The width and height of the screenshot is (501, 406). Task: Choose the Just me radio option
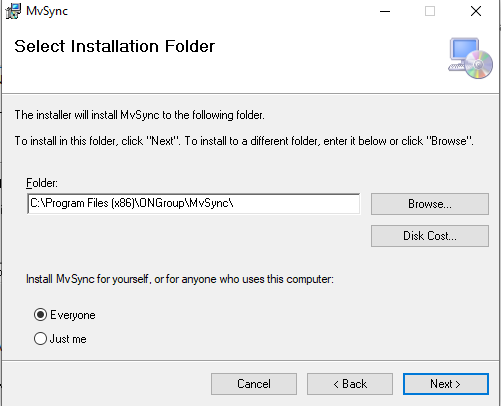coord(40,339)
